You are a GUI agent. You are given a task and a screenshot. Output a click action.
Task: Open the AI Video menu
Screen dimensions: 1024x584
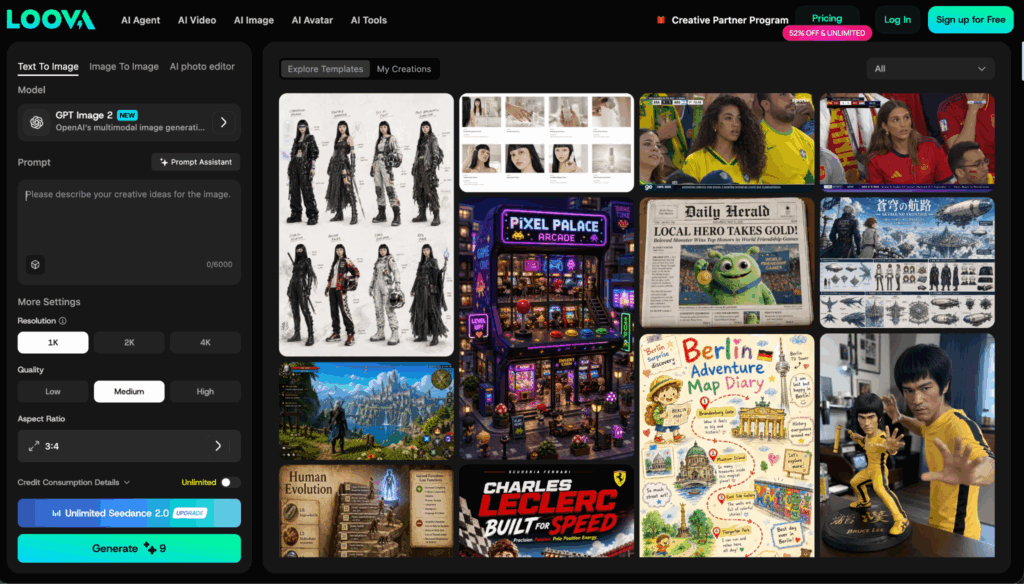point(197,20)
